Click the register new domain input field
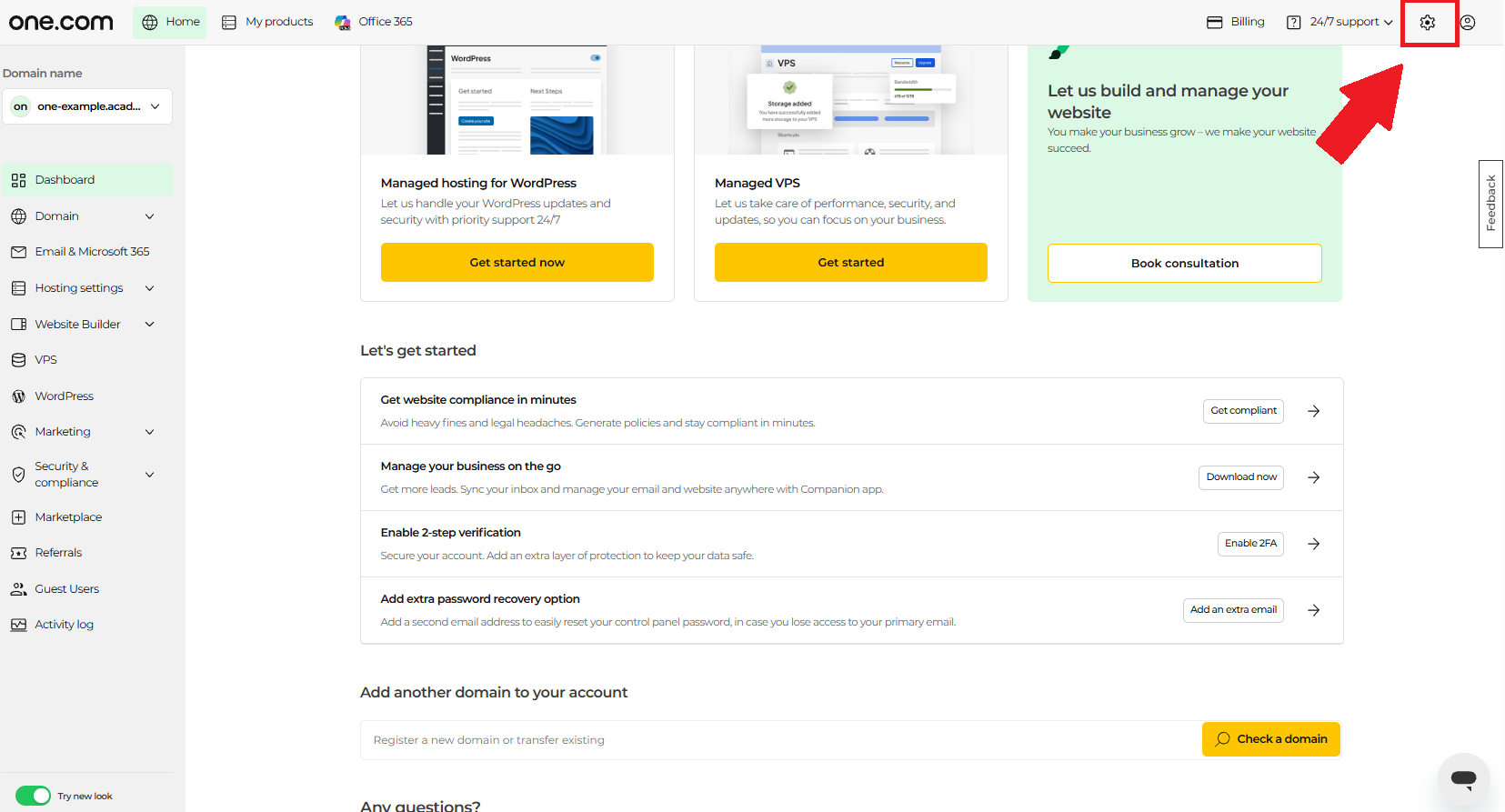 [x=781, y=740]
